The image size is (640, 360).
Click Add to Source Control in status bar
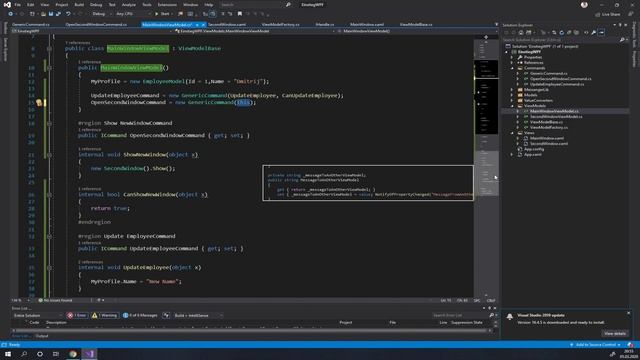pos(595,345)
